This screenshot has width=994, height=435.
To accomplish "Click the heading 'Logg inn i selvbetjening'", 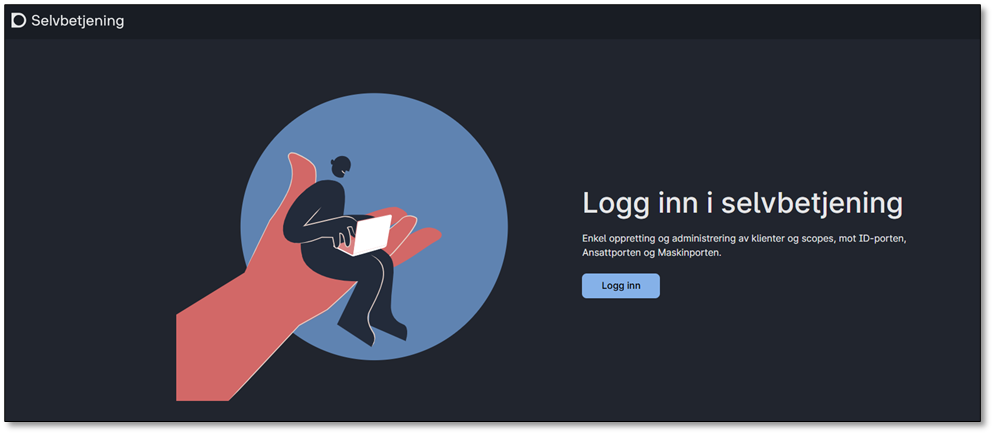I will click(x=742, y=203).
